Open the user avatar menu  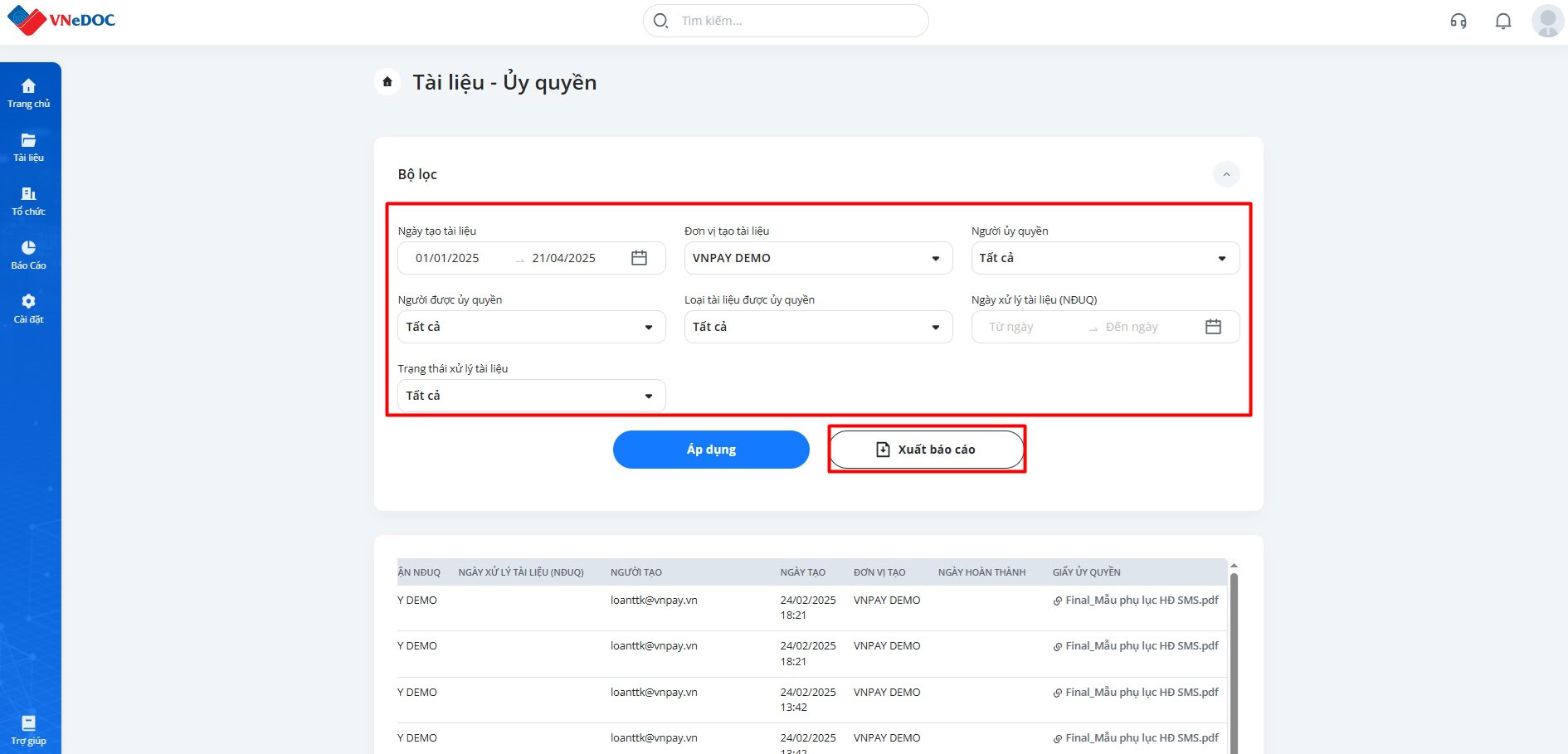coord(1547,21)
